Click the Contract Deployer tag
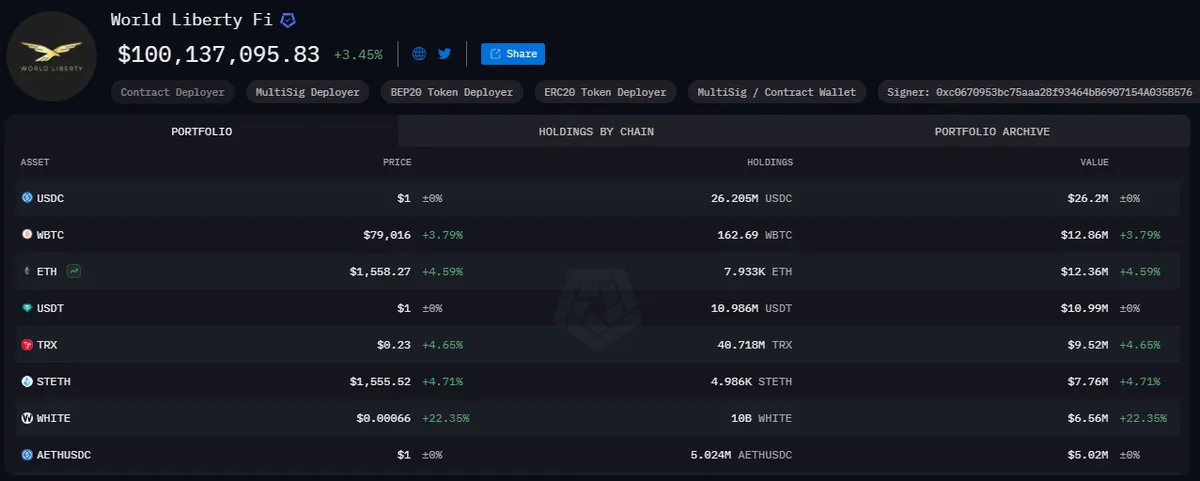Screen dimensions: 1200x481 tap(173, 92)
